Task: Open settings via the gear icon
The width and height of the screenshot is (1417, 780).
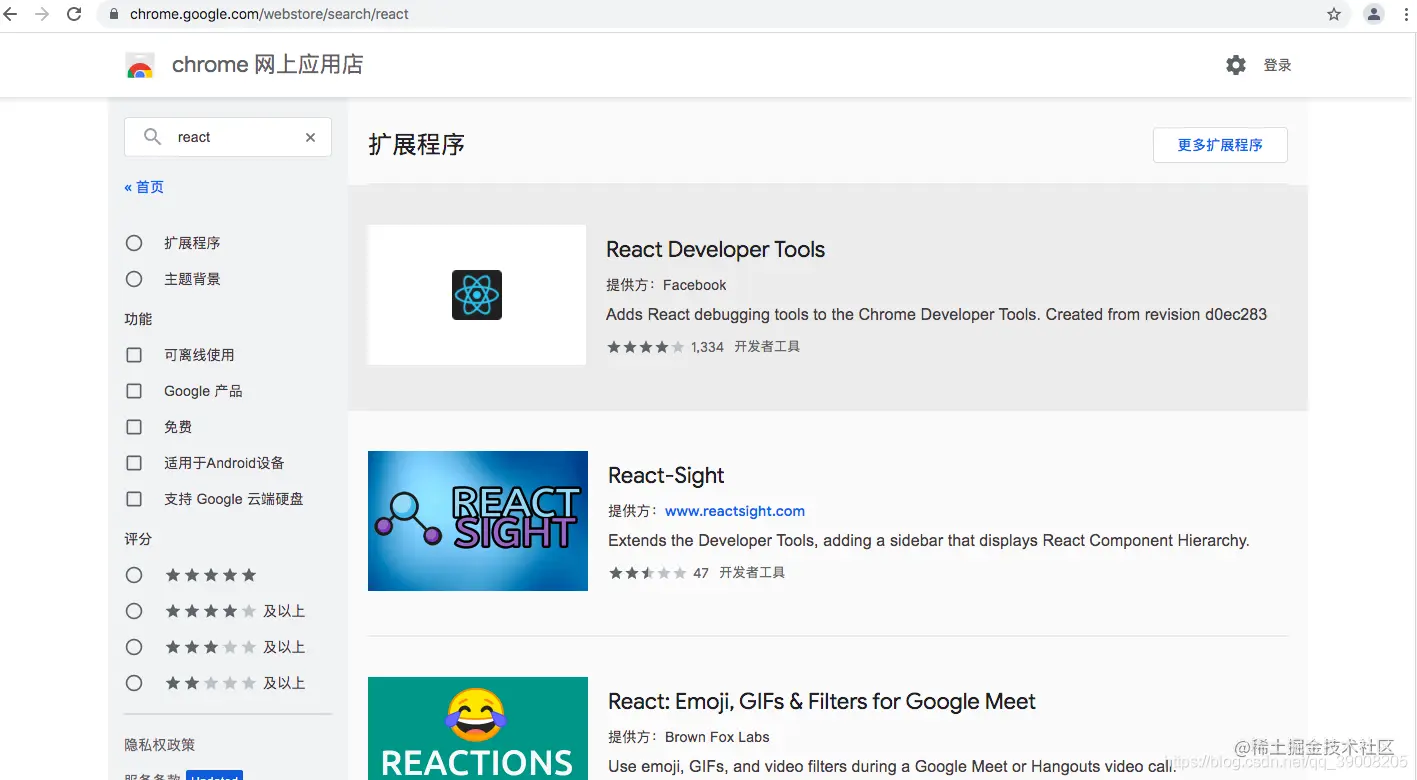Action: click(x=1236, y=65)
